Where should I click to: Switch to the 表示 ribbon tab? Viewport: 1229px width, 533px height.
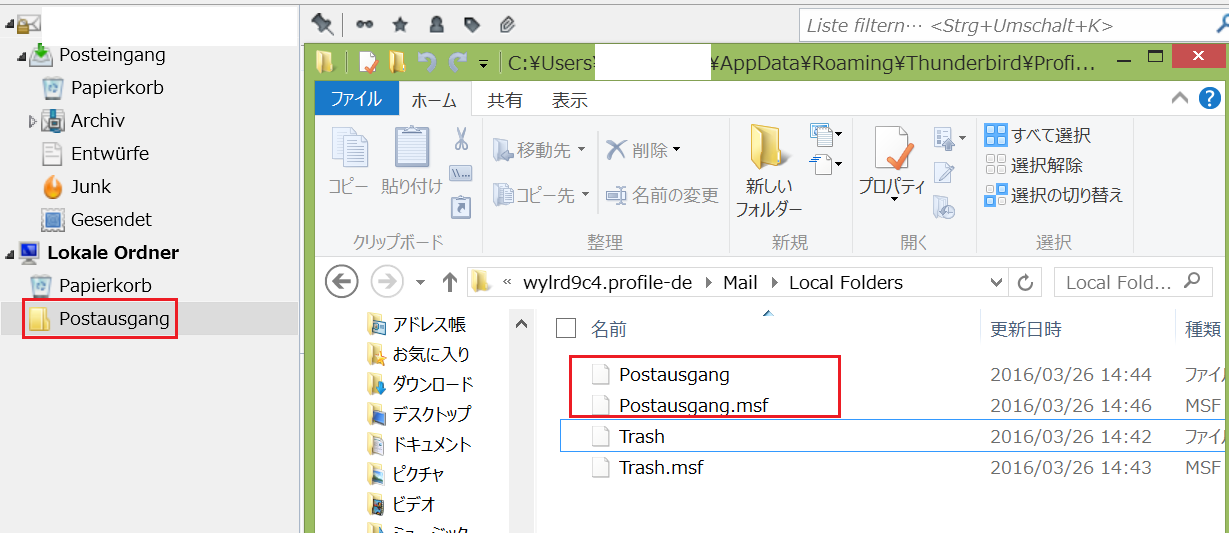pos(570,100)
